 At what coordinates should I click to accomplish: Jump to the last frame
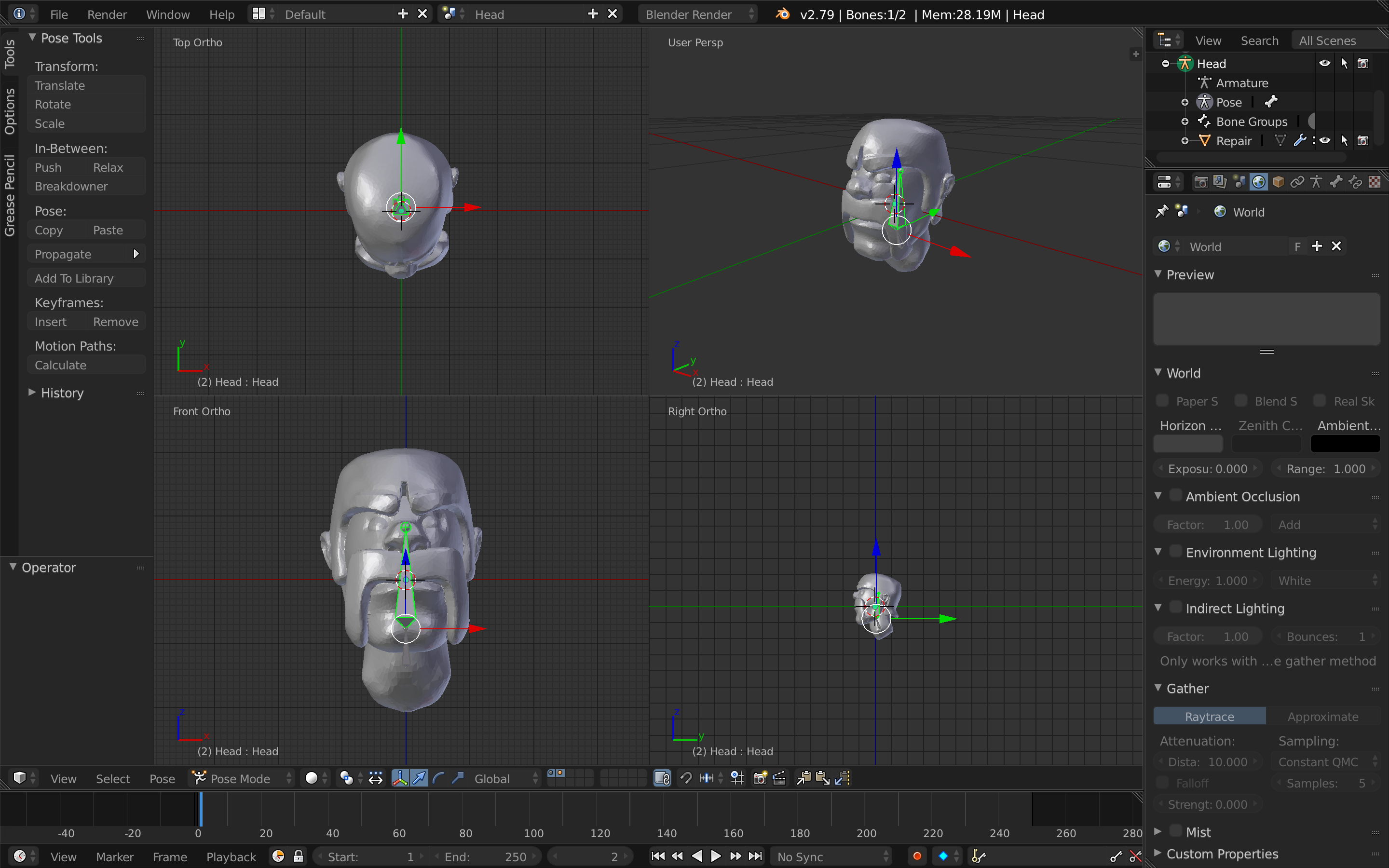click(756, 856)
